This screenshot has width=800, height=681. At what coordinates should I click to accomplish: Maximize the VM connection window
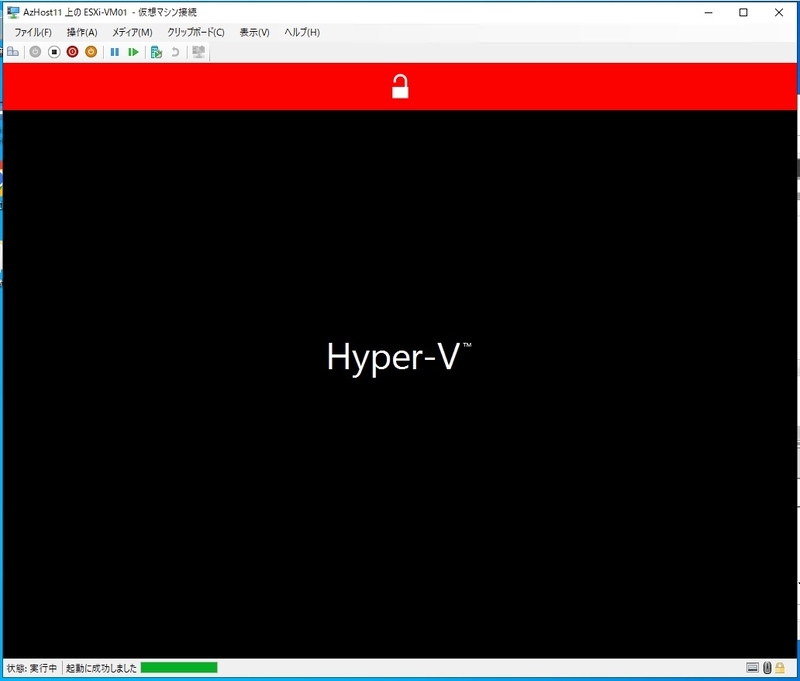(x=743, y=12)
